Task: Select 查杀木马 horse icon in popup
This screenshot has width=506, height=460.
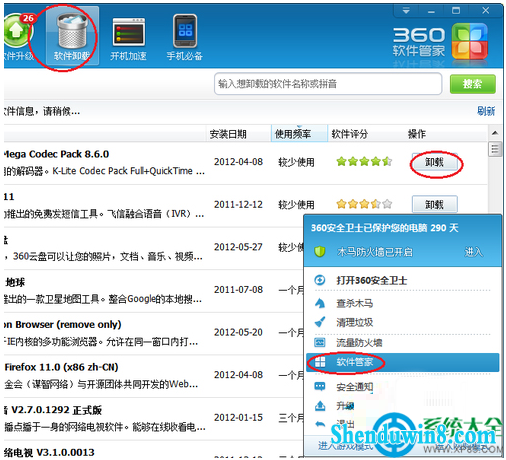Action: click(x=320, y=303)
